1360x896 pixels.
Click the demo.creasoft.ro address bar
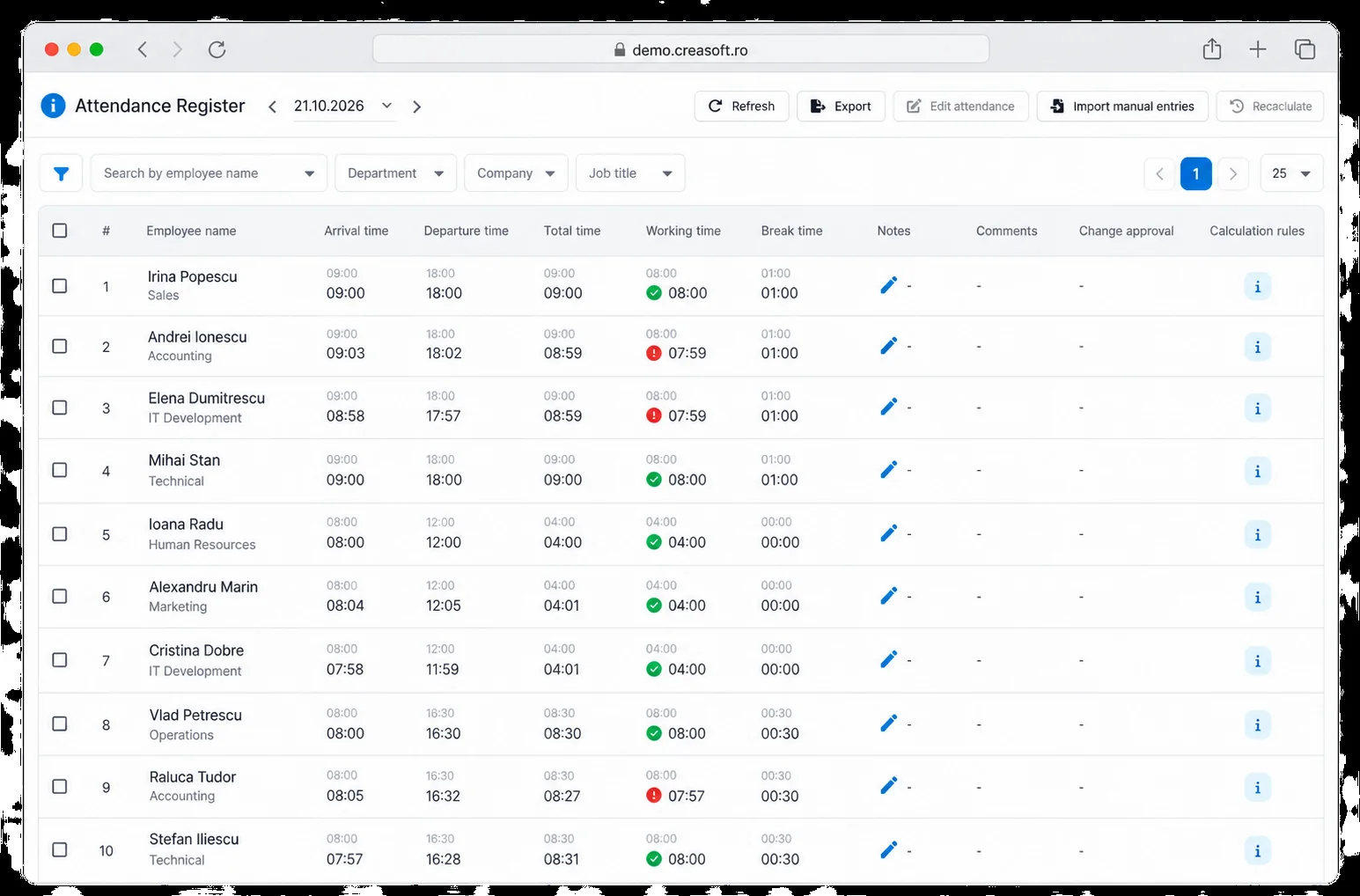680,49
